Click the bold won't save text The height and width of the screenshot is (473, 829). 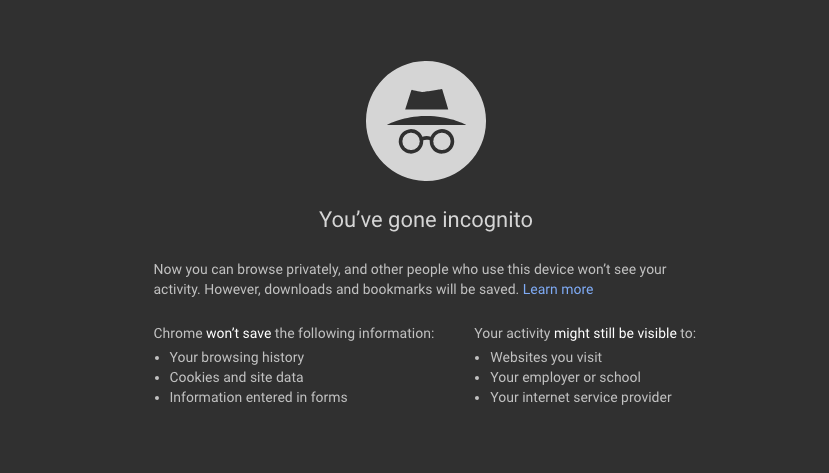pyautogui.click(x=238, y=333)
